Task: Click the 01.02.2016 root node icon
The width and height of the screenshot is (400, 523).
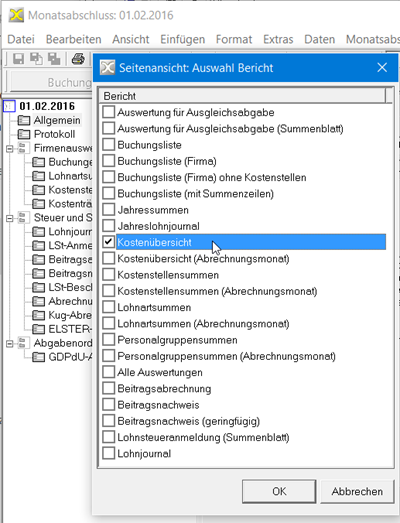Action: [x=9, y=106]
